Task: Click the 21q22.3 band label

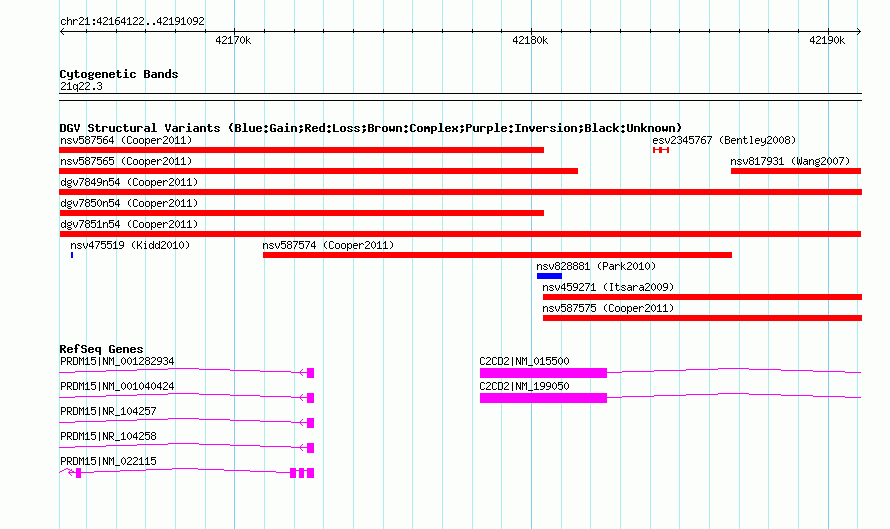Action: pyautogui.click(x=81, y=86)
